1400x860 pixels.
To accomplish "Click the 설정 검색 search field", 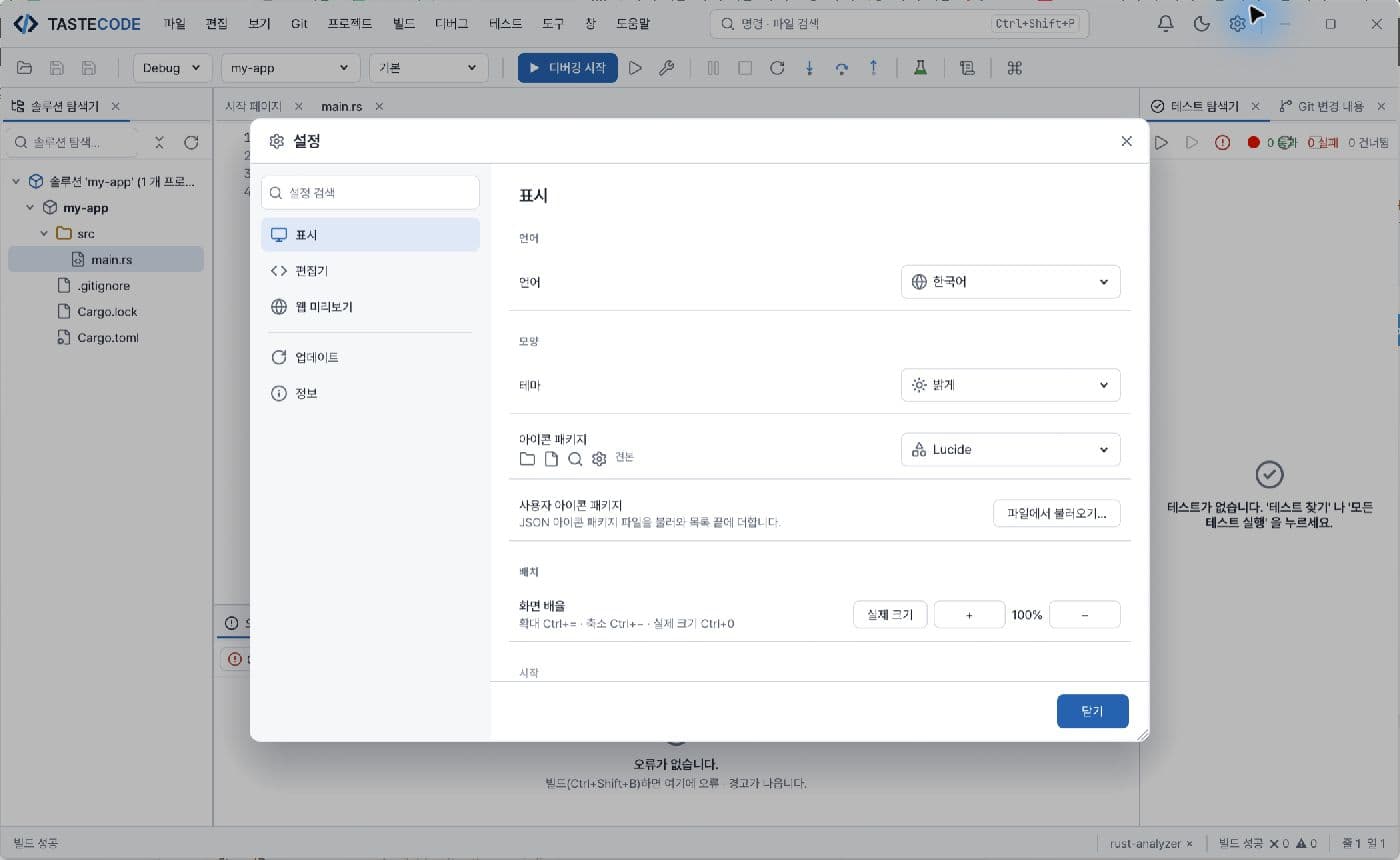I will 370,193.
